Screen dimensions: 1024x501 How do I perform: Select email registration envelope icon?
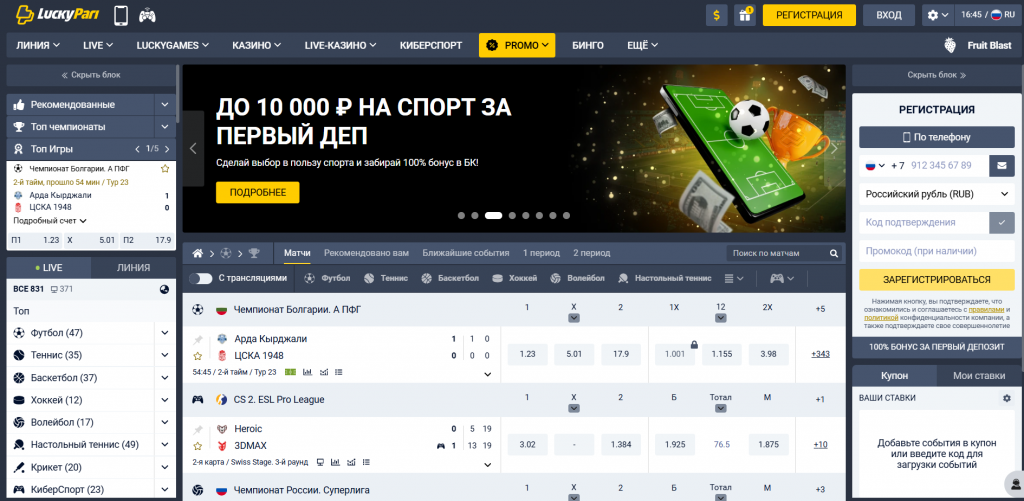tap(1002, 166)
